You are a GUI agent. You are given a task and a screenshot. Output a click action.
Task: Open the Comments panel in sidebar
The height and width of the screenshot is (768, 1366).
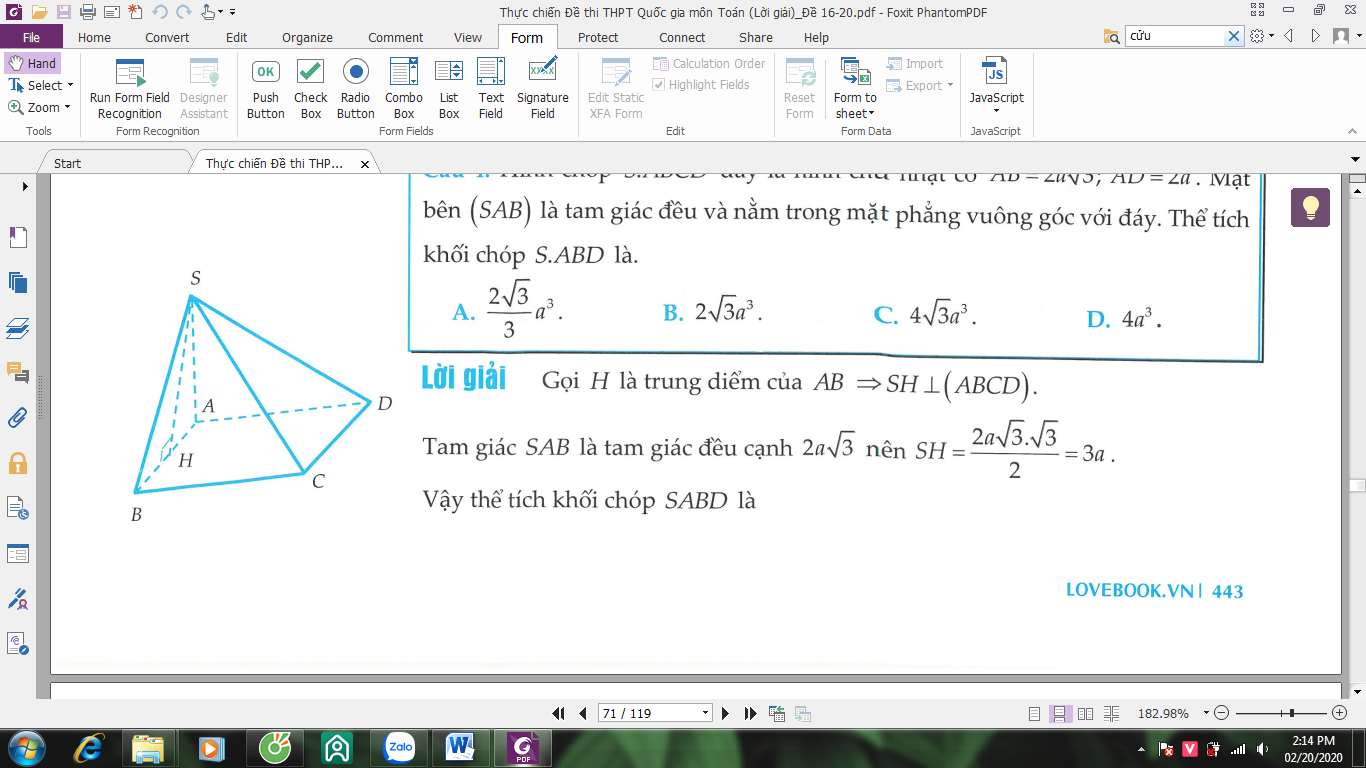[18, 373]
